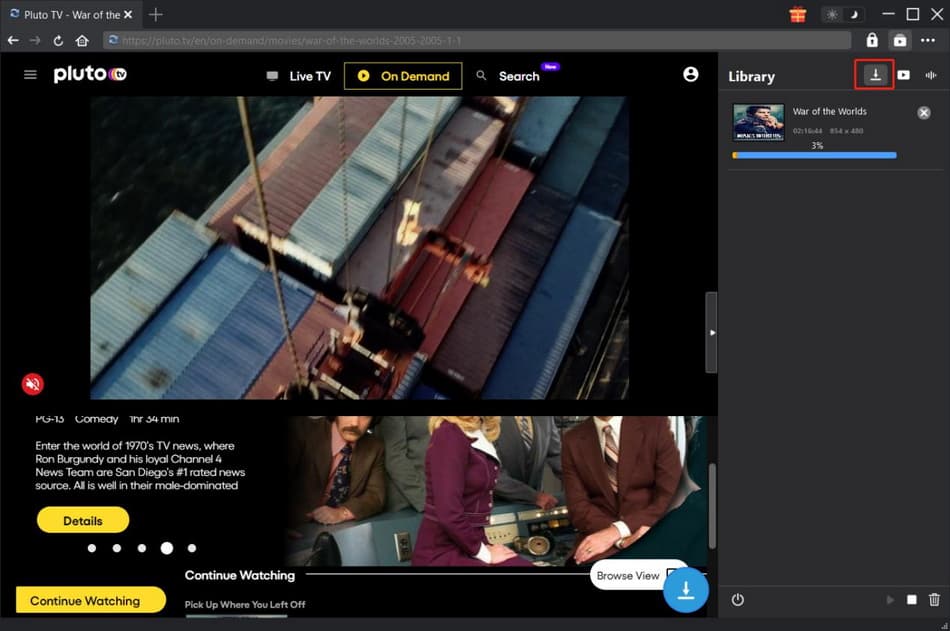Switch to the On Demand tab
Screen dimensions: 950x631
(403, 75)
